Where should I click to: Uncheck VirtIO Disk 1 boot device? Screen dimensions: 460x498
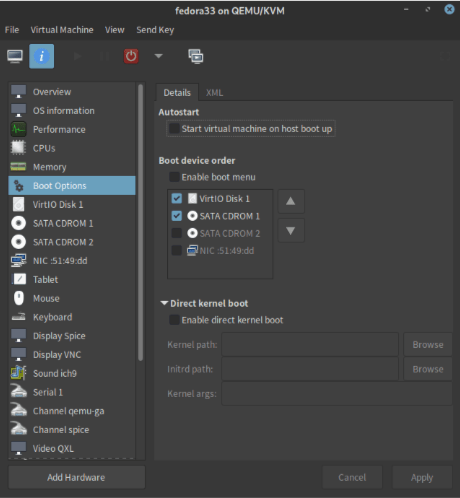[177, 199]
